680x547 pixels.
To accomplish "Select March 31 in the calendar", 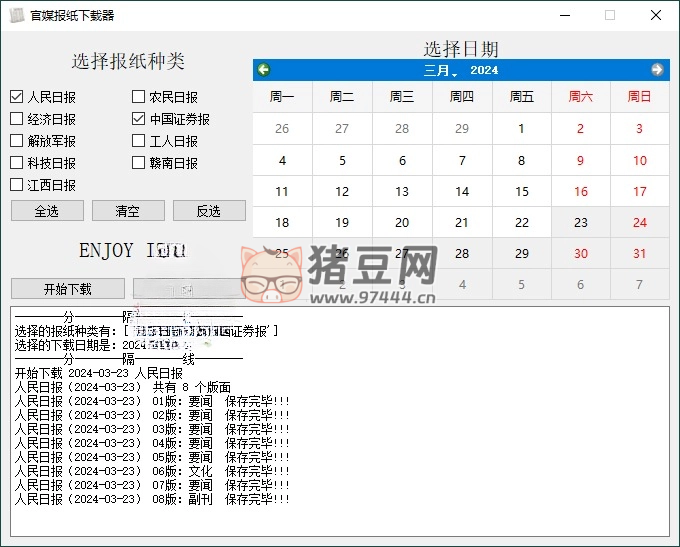I will click(640, 254).
